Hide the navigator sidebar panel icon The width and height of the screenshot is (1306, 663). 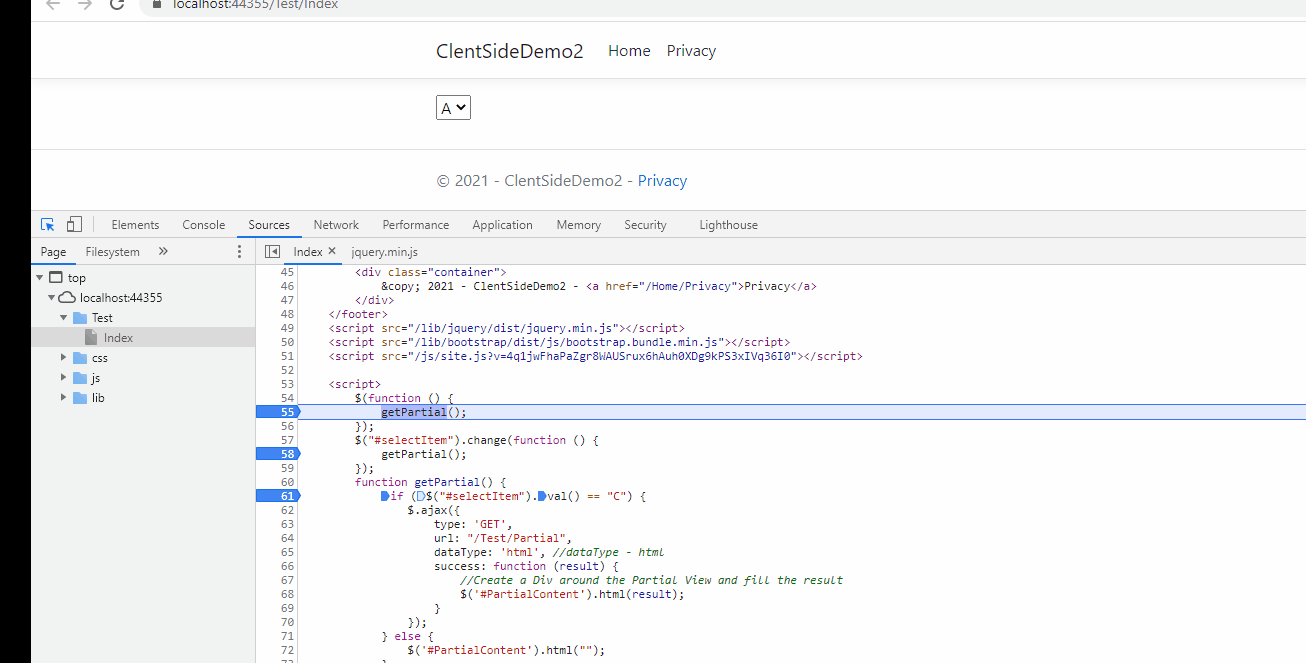click(x=273, y=251)
